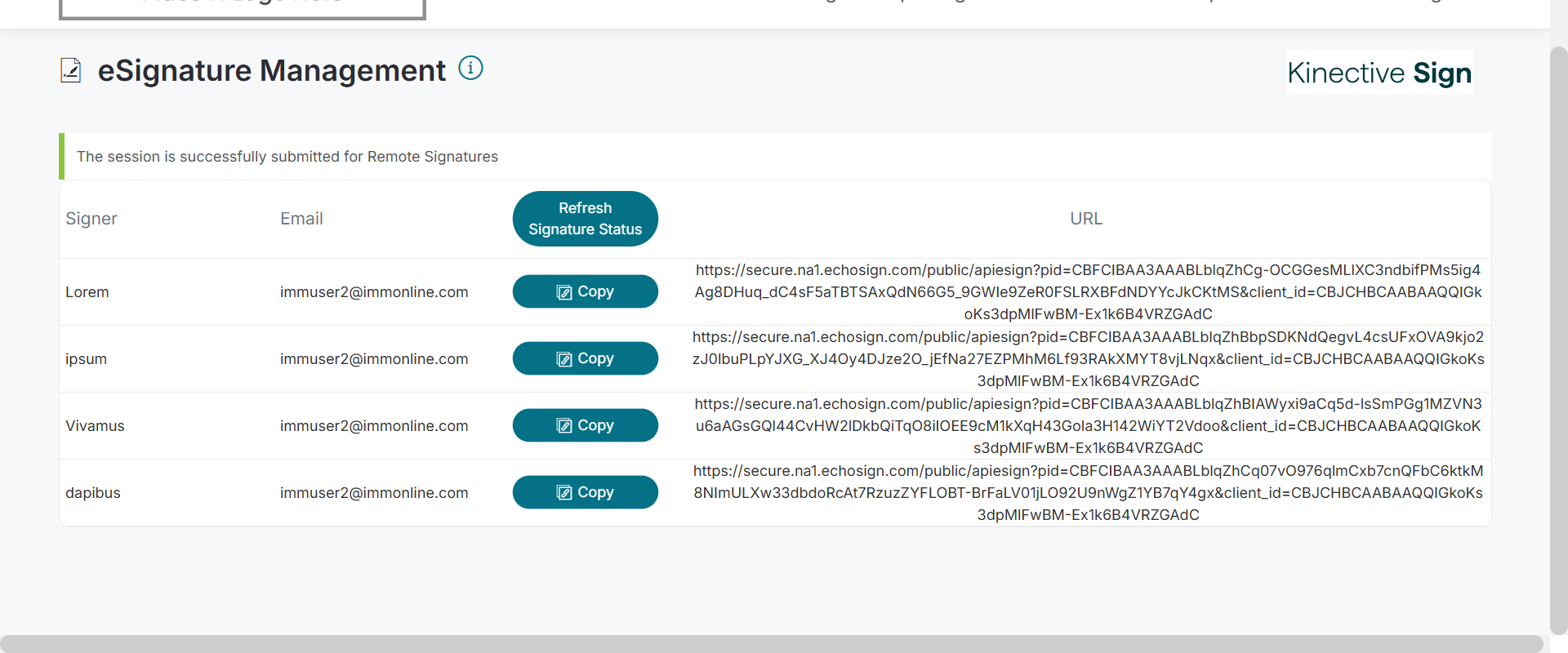Viewport: 1568px width, 653px height.
Task: Click the email address in the Vivamus row
Action: 374,426
